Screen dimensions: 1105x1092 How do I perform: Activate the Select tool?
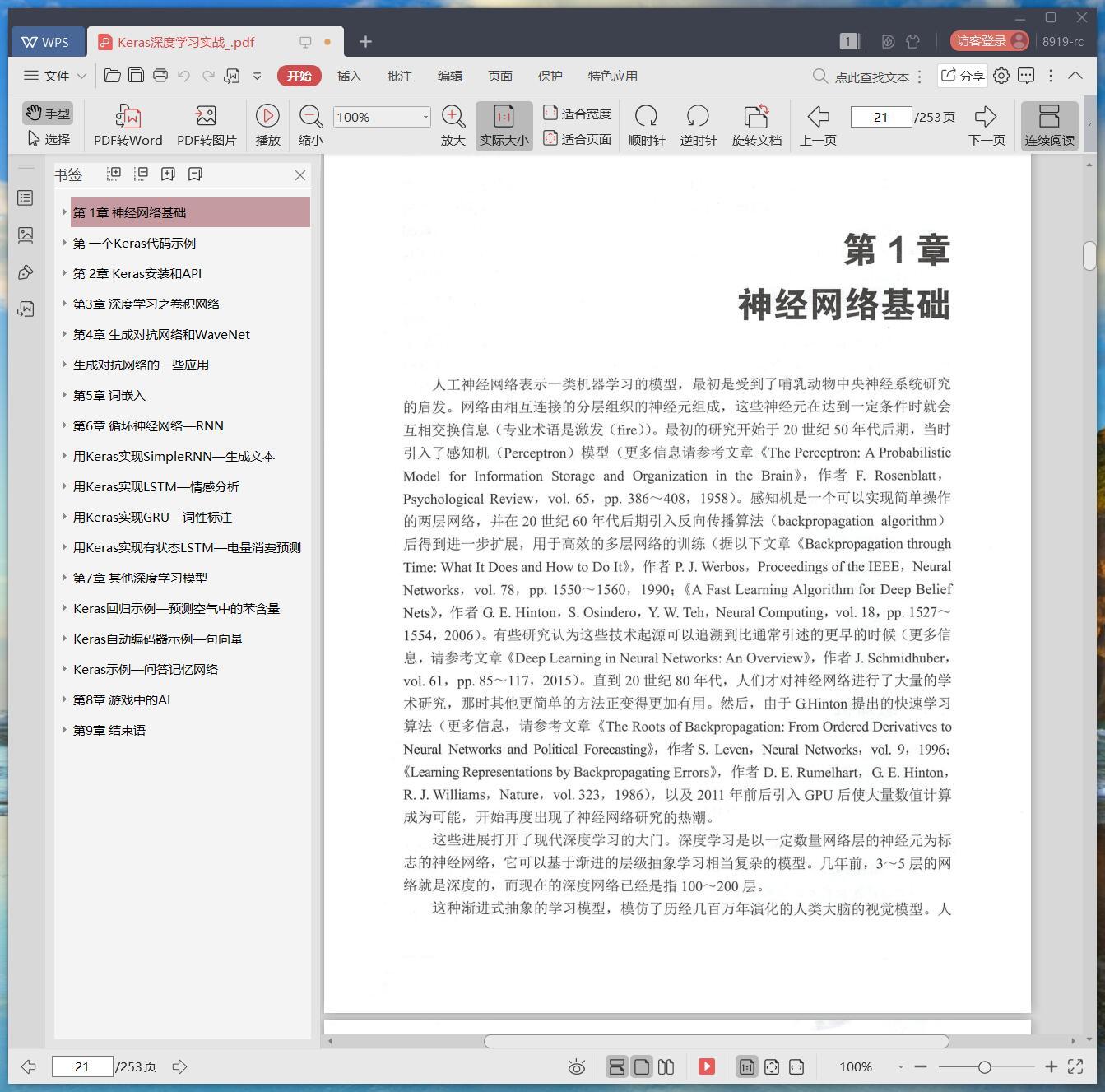[x=48, y=139]
